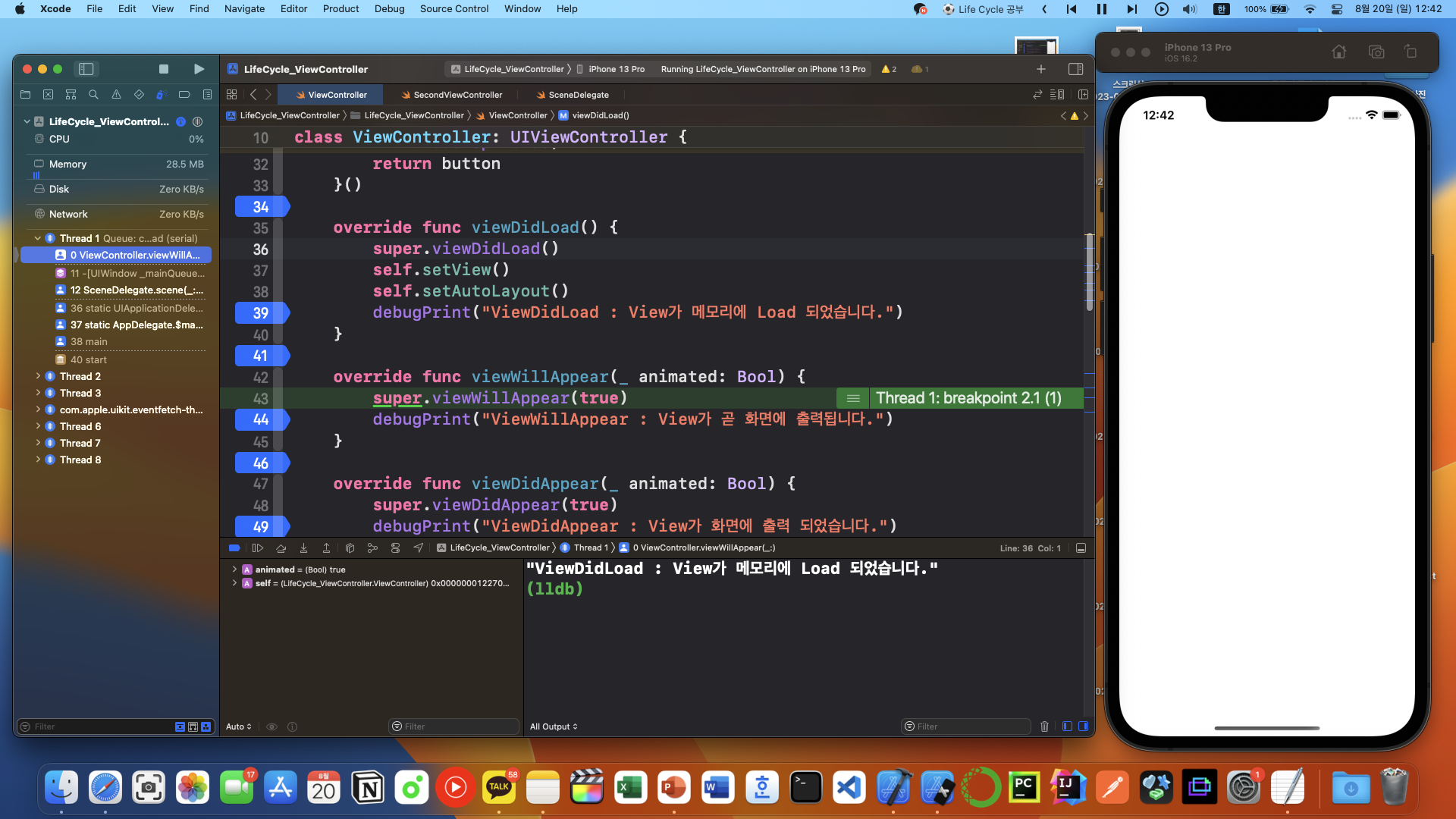Go forward in editor history
The width and height of the screenshot is (1456, 819).
(x=268, y=95)
